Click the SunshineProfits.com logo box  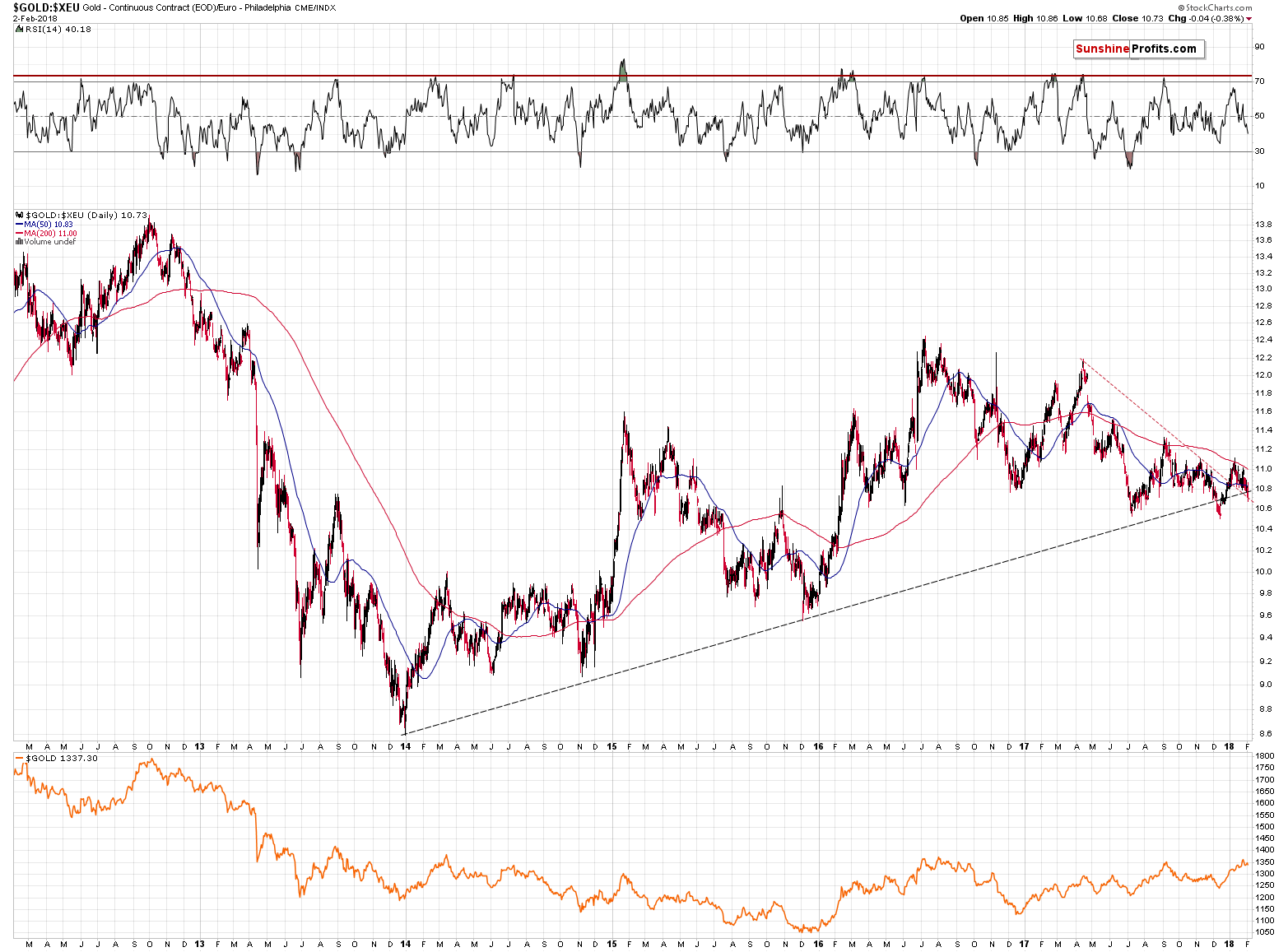(x=1138, y=49)
